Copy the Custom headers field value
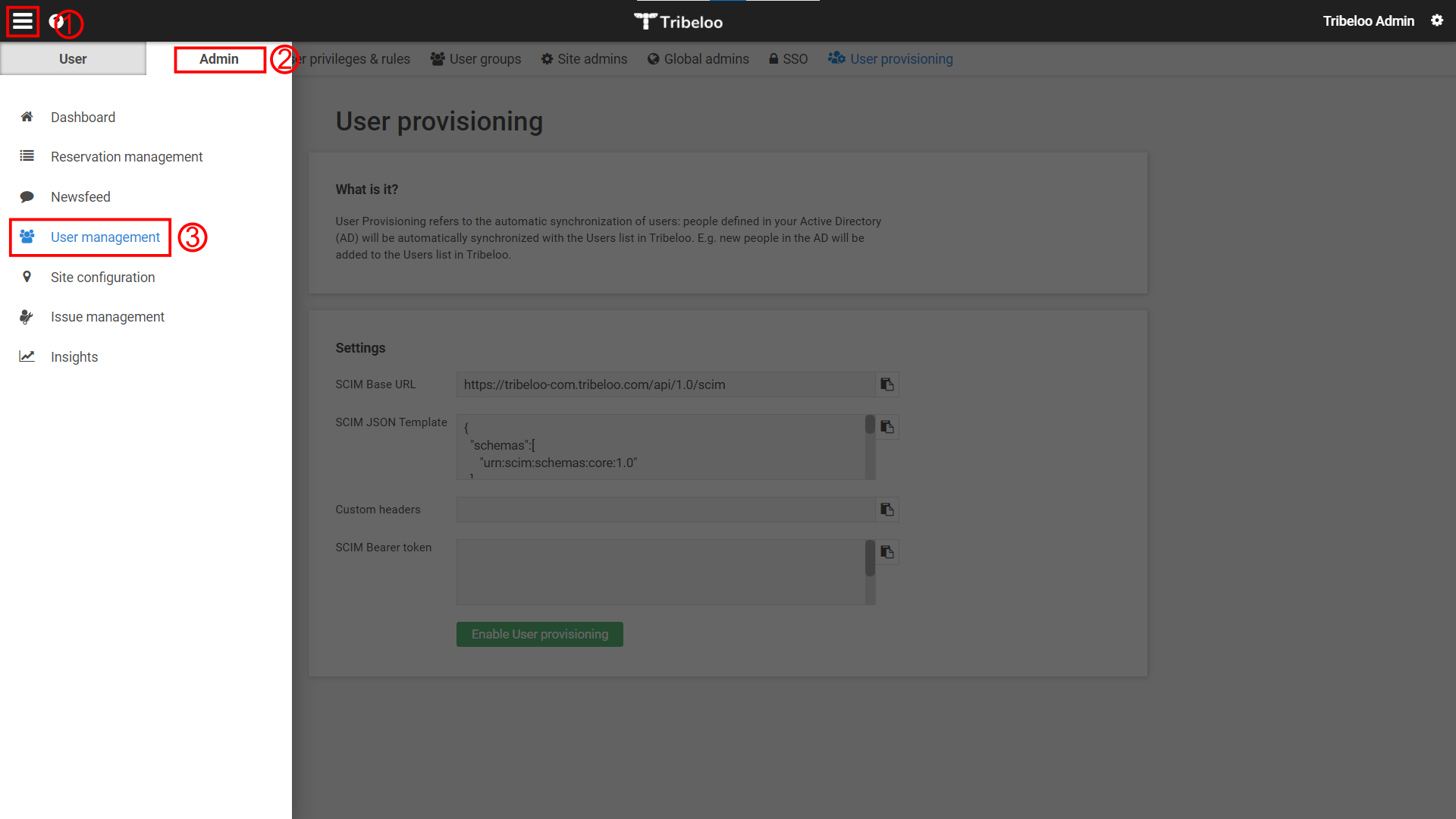The width and height of the screenshot is (1456, 819). click(x=886, y=509)
